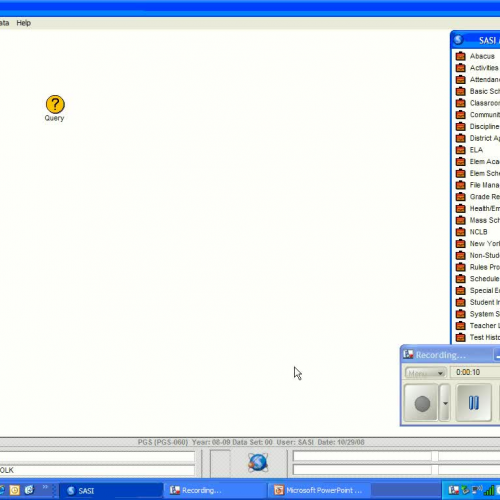Click the 0:00:10 recording timer
The height and width of the screenshot is (500, 500).
(x=468, y=372)
